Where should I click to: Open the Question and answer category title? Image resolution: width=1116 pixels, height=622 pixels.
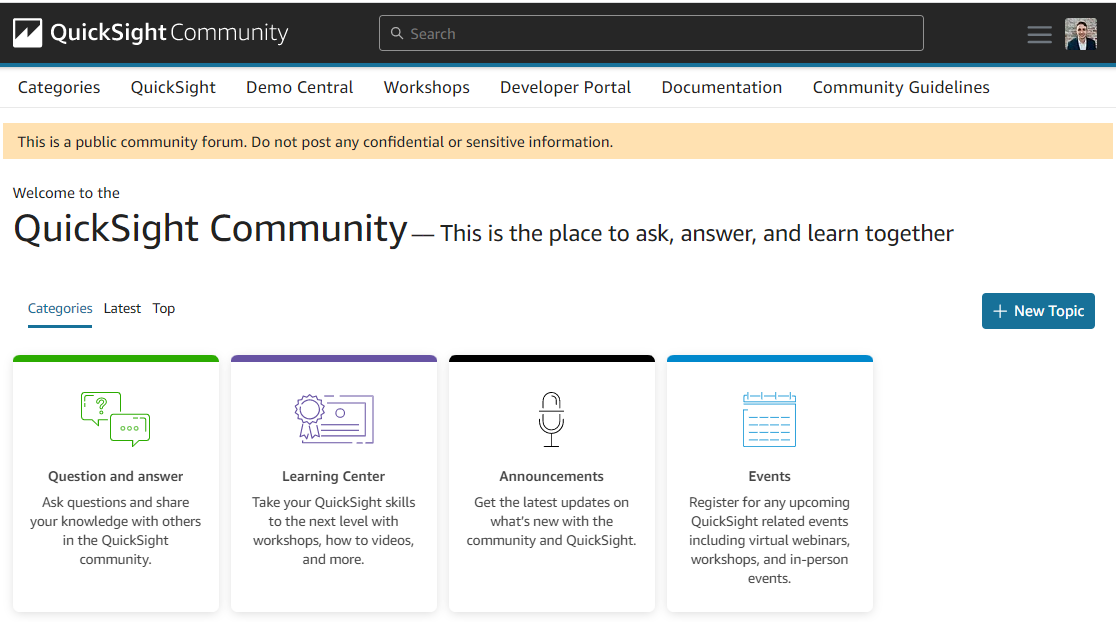tap(115, 476)
